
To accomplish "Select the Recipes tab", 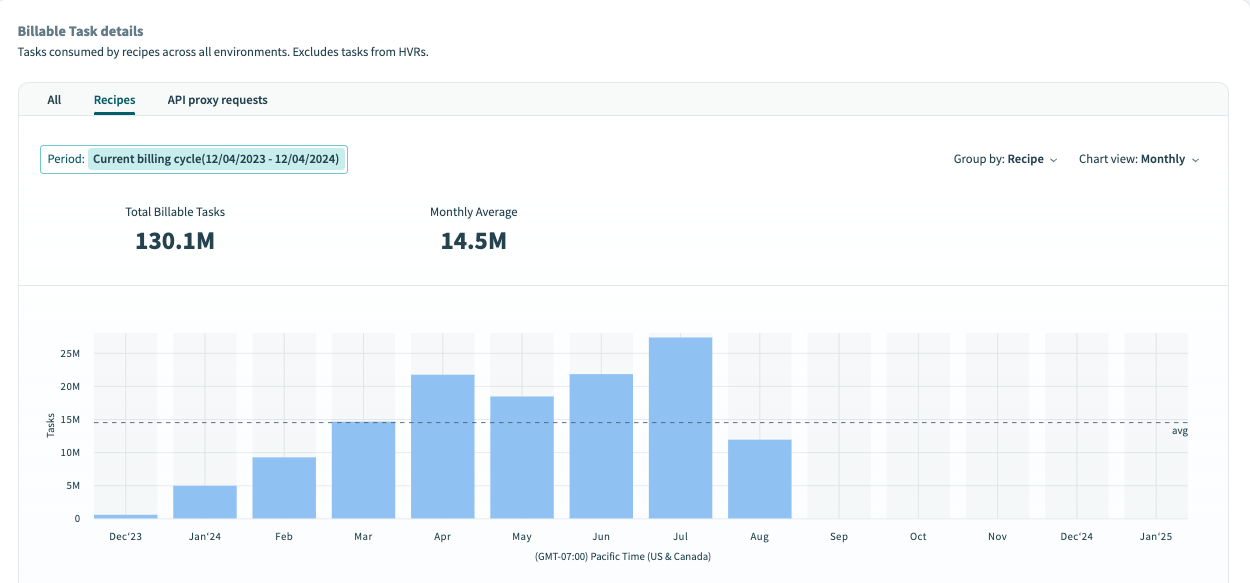I will pyautogui.click(x=114, y=99).
